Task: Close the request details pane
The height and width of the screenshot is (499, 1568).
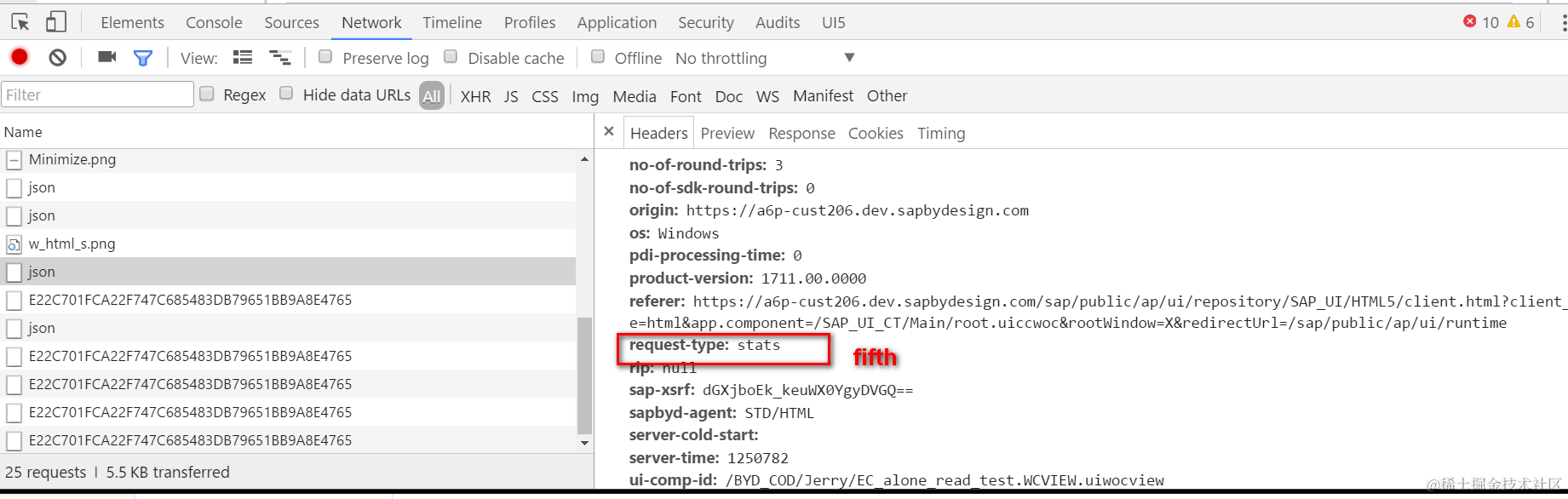Action: (608, 132)
